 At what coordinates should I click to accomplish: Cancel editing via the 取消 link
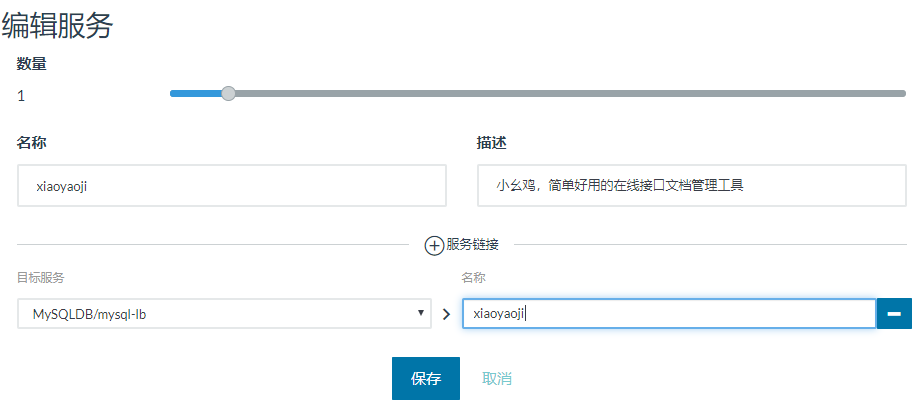click(497, 379)
